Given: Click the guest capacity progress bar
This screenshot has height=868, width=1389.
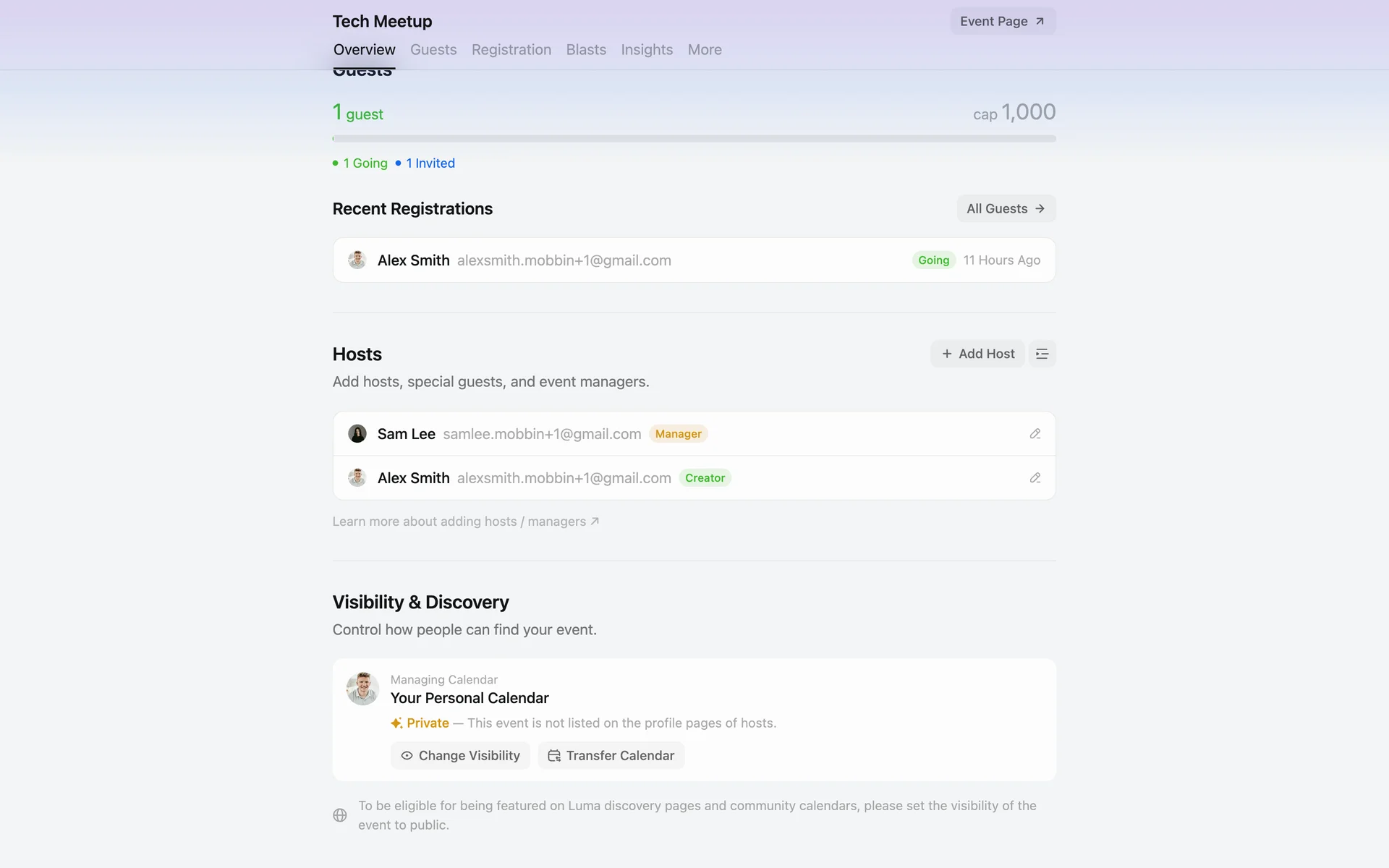Looking at the screenshot, I should 694,138.
